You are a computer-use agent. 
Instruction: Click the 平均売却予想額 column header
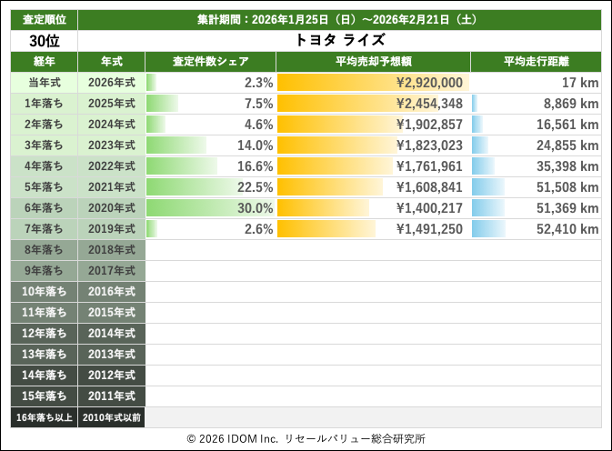(372, 61)
